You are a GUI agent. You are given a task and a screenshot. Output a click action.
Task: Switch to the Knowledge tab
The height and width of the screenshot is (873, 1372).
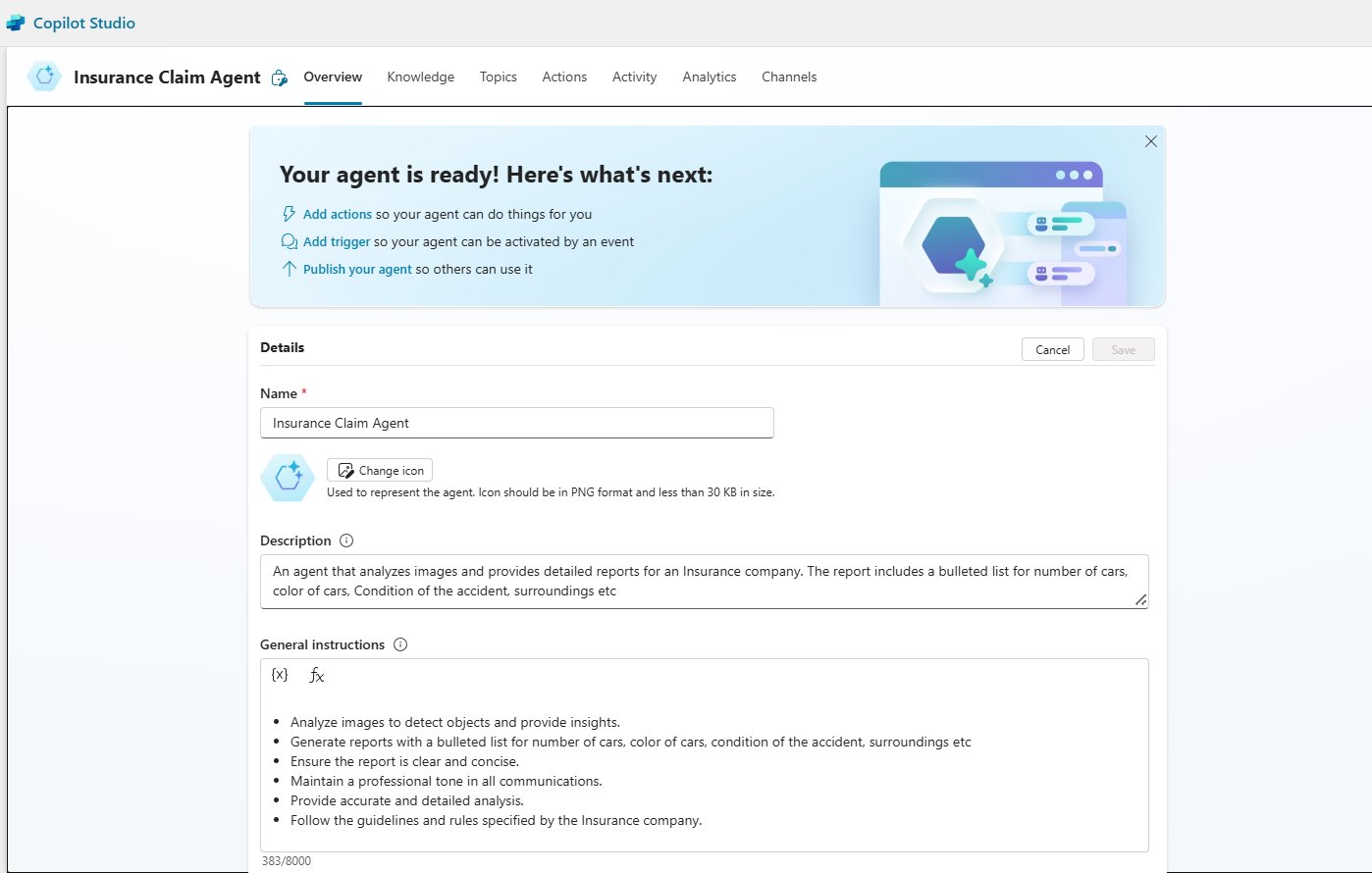(x=420, y=77)
